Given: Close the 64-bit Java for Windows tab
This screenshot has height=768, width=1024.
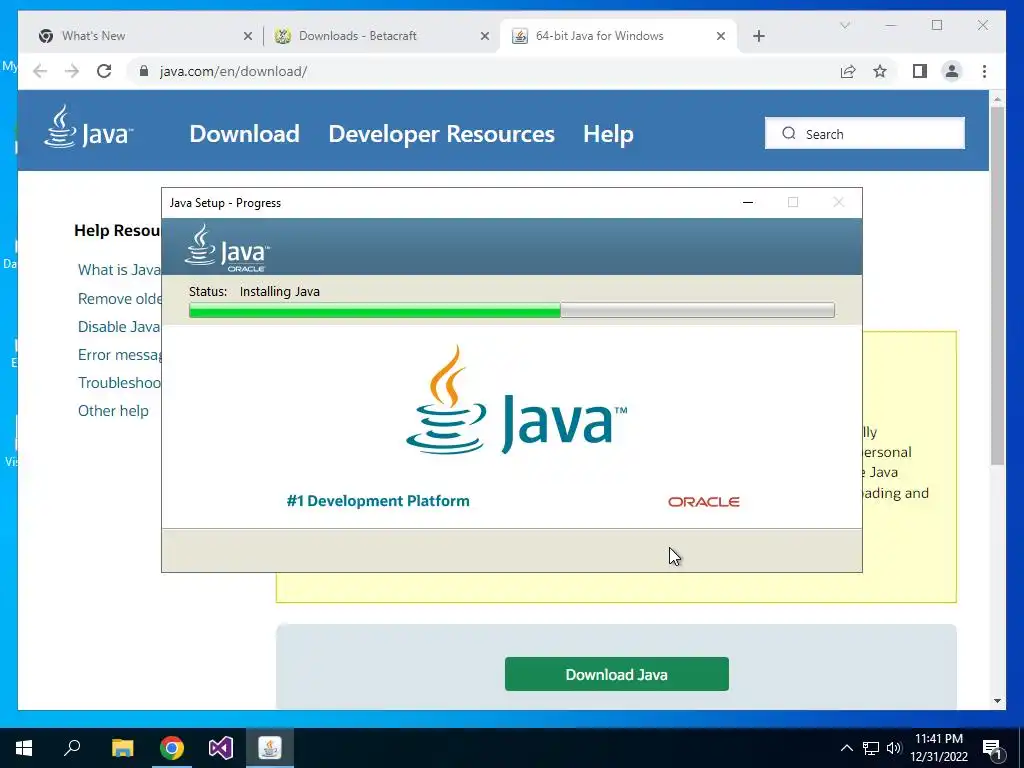Looking at the screenshot, I should tap(721, 36).
